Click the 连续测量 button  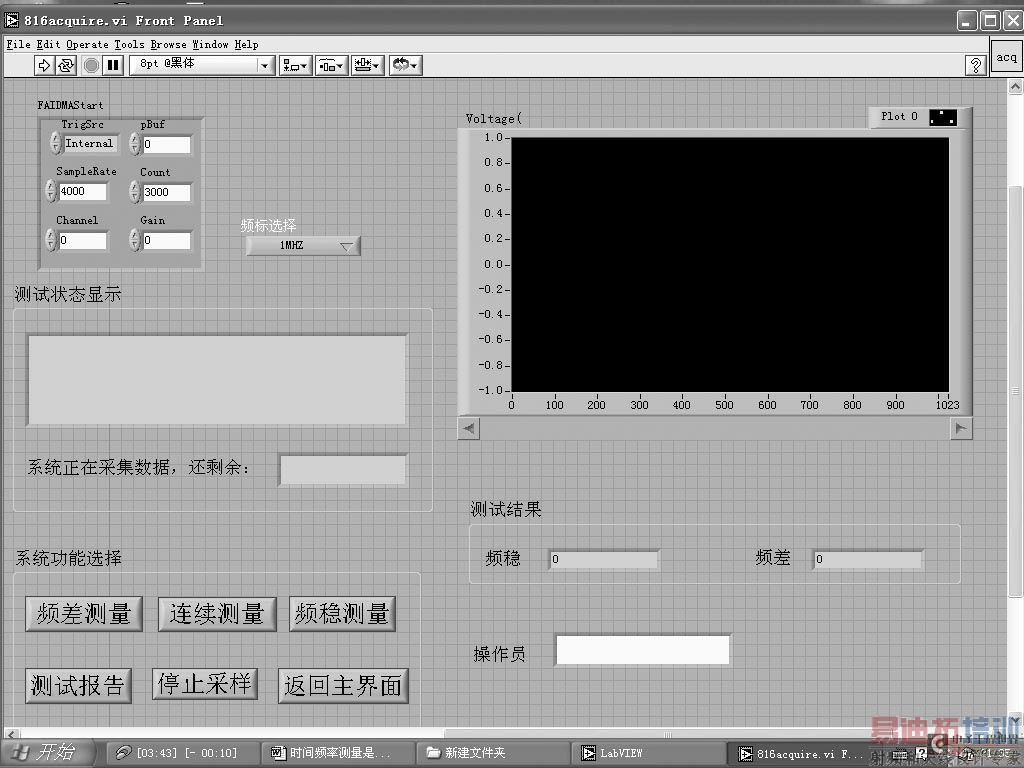pos(217,614)
